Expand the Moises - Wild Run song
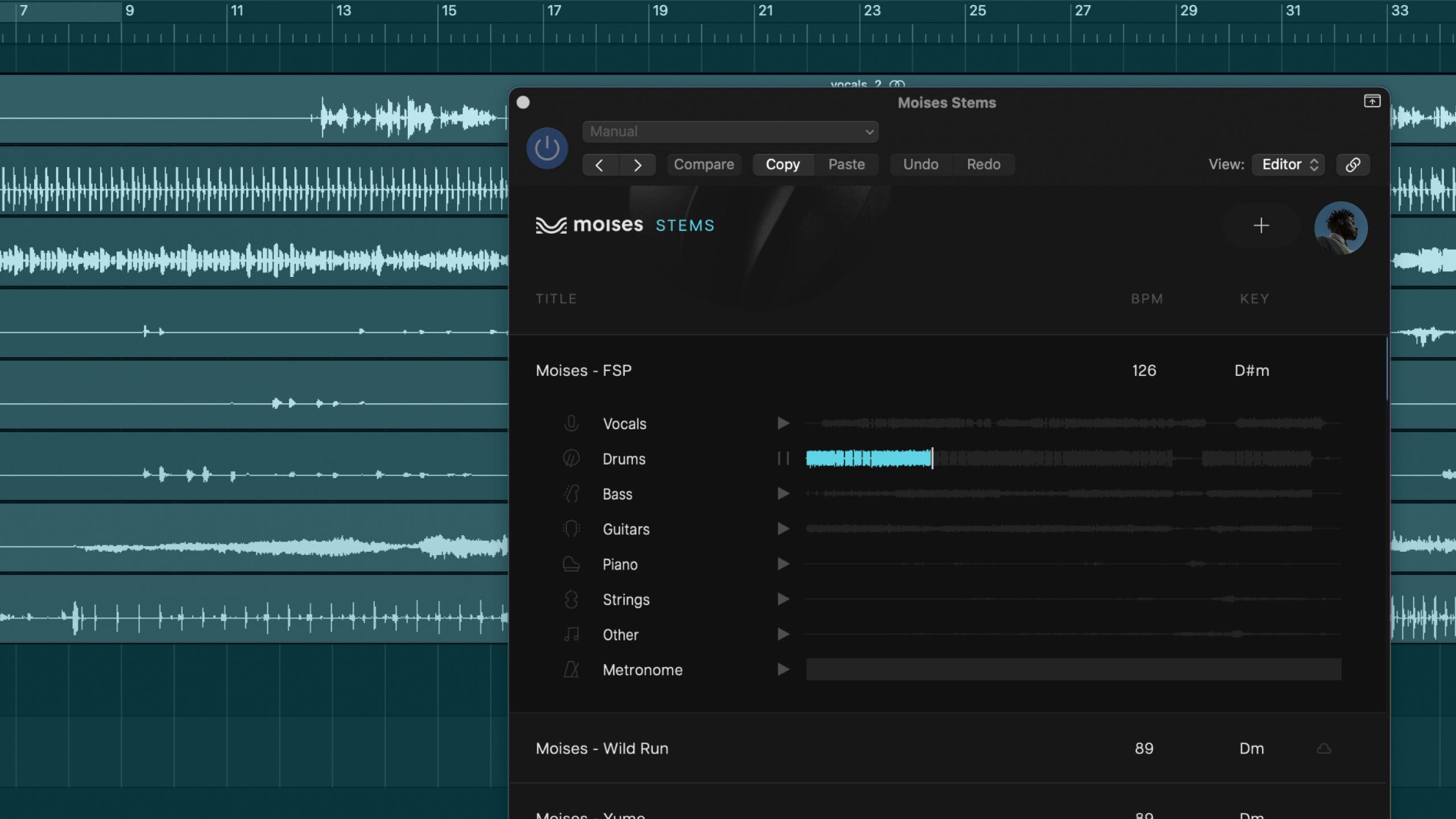 click(x=602, y=748)
